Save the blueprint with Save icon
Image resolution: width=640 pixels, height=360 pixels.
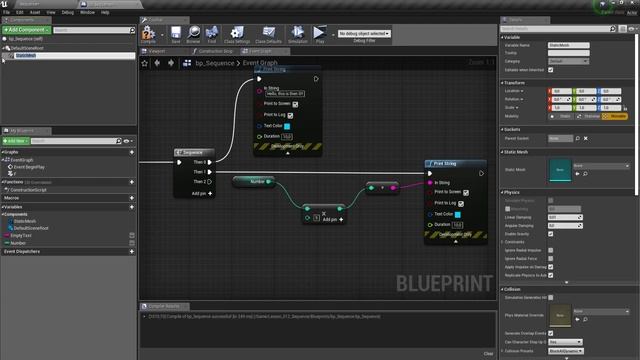pyautogui.click(x=176, y=34)
